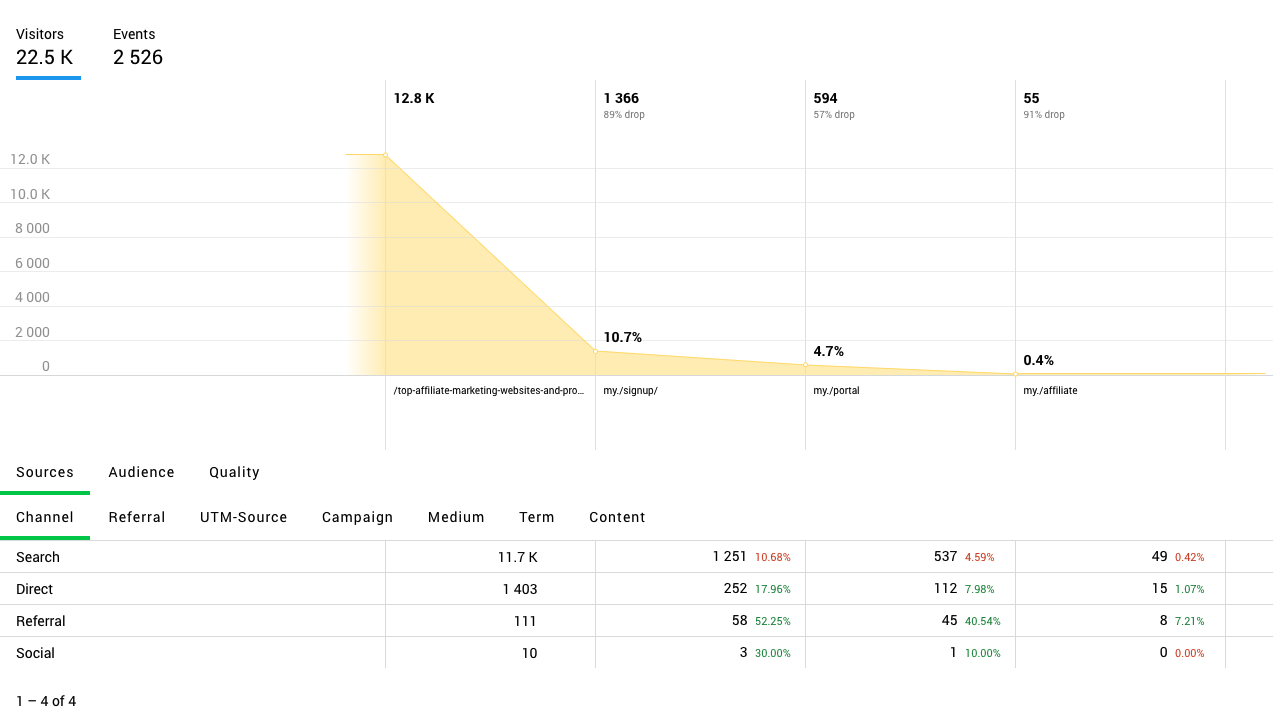Click the Social channel row
The width and height of the screenshot is (1273, 718).
click(36, 653)
